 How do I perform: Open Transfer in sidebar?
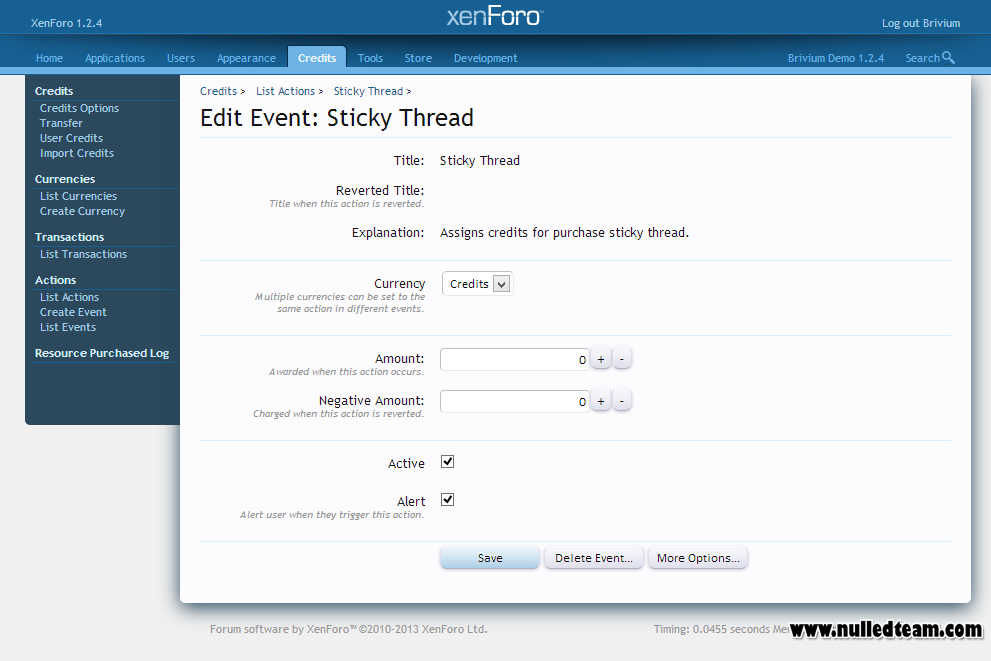click(61, 123)
